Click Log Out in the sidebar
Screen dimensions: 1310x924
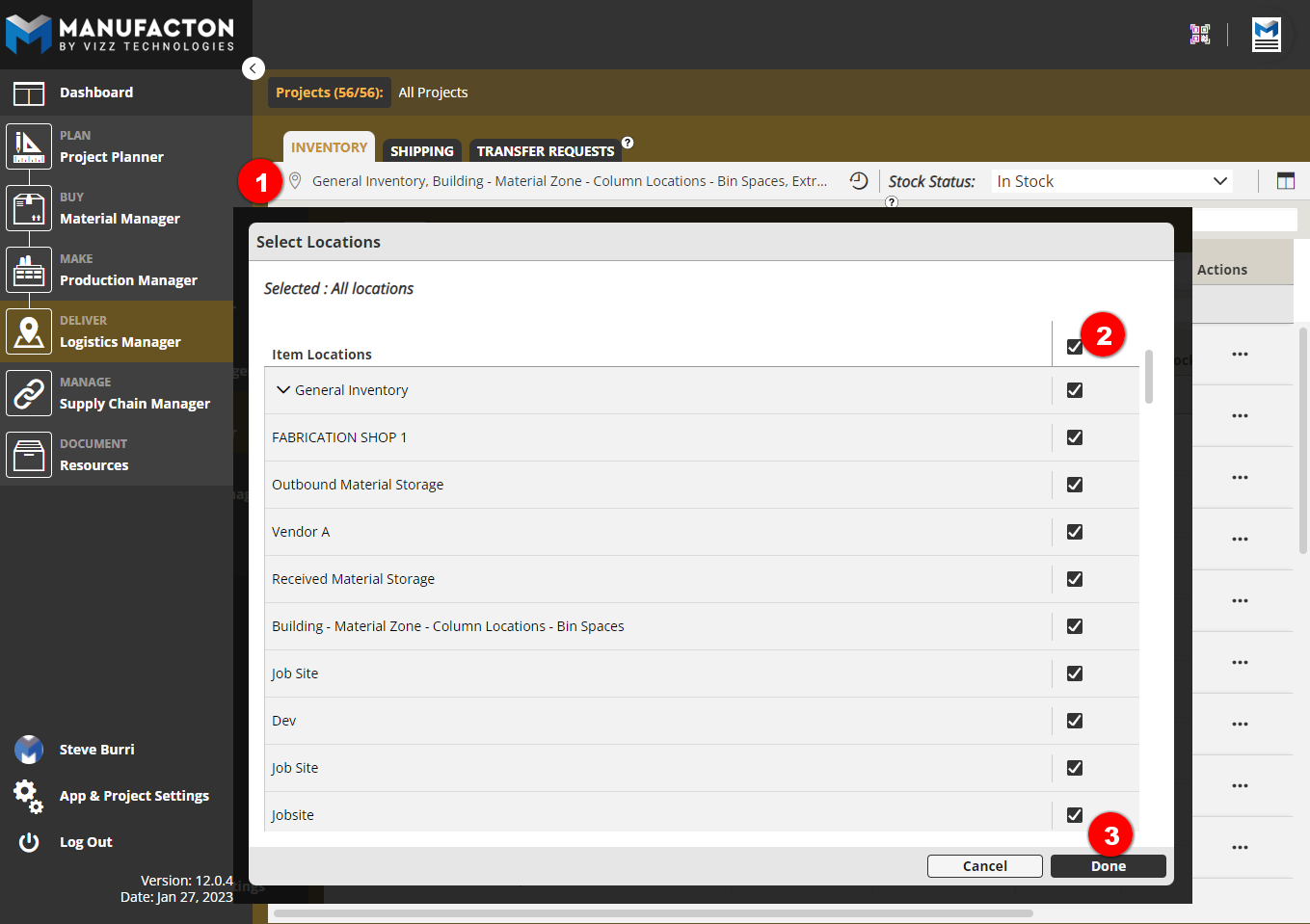(86, 842)
